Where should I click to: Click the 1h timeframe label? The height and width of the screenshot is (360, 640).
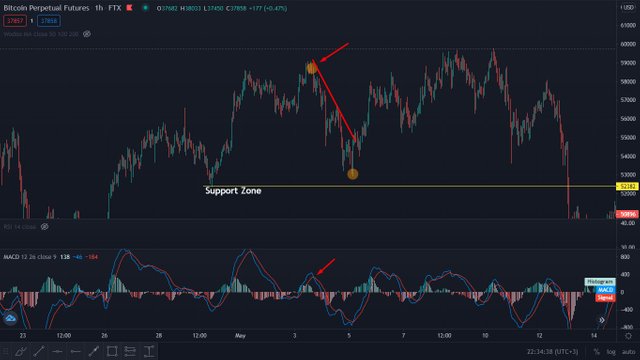click(99, 8)
